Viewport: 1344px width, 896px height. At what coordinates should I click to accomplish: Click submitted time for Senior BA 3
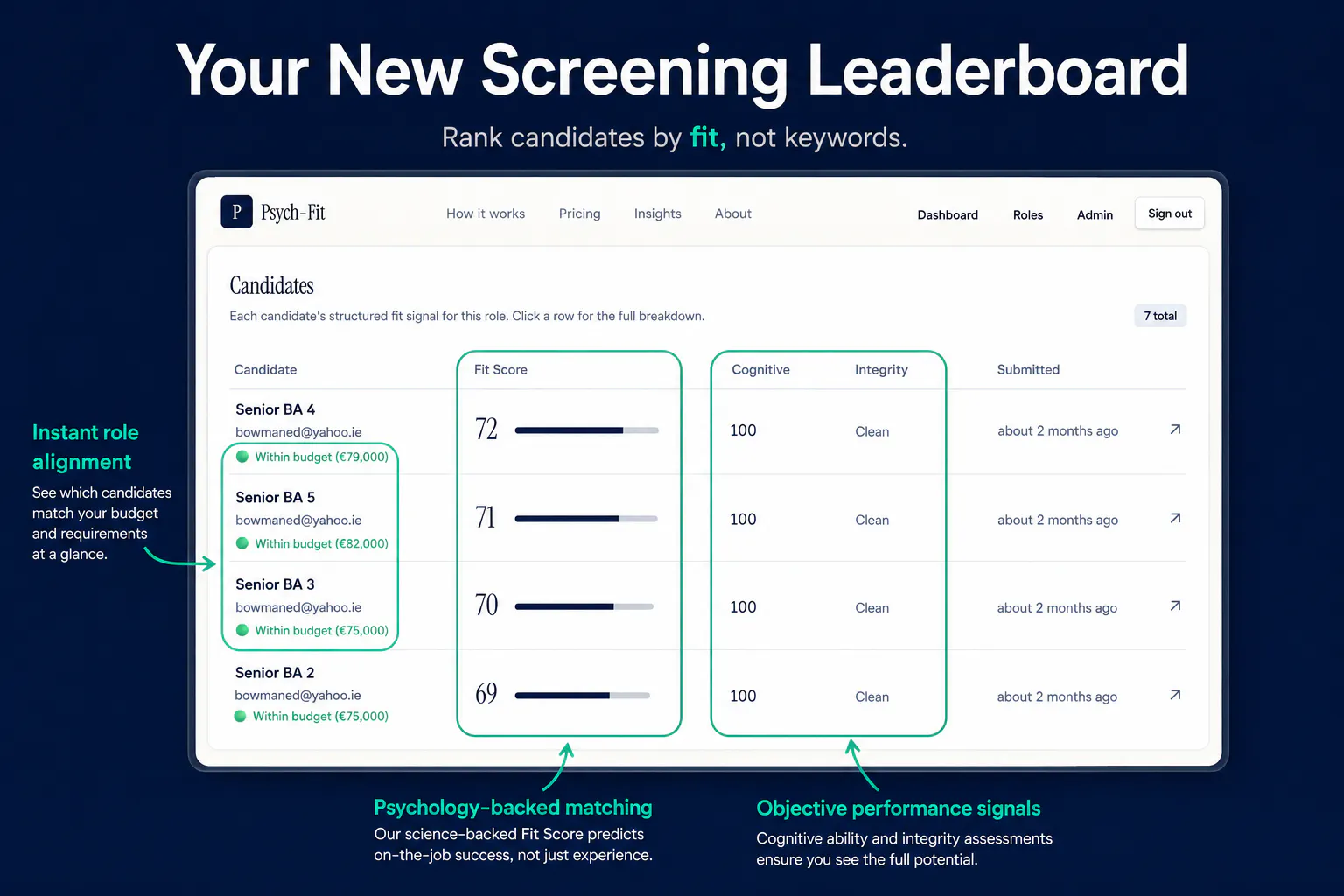[1057, 608]
